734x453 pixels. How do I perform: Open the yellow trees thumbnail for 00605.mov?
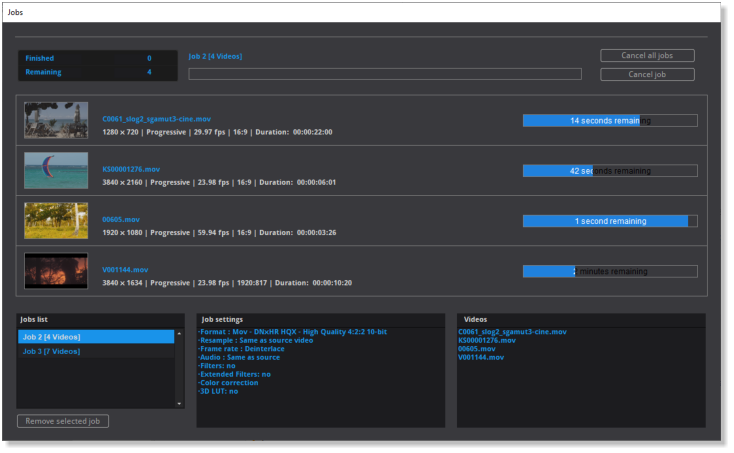coord(56,220)
